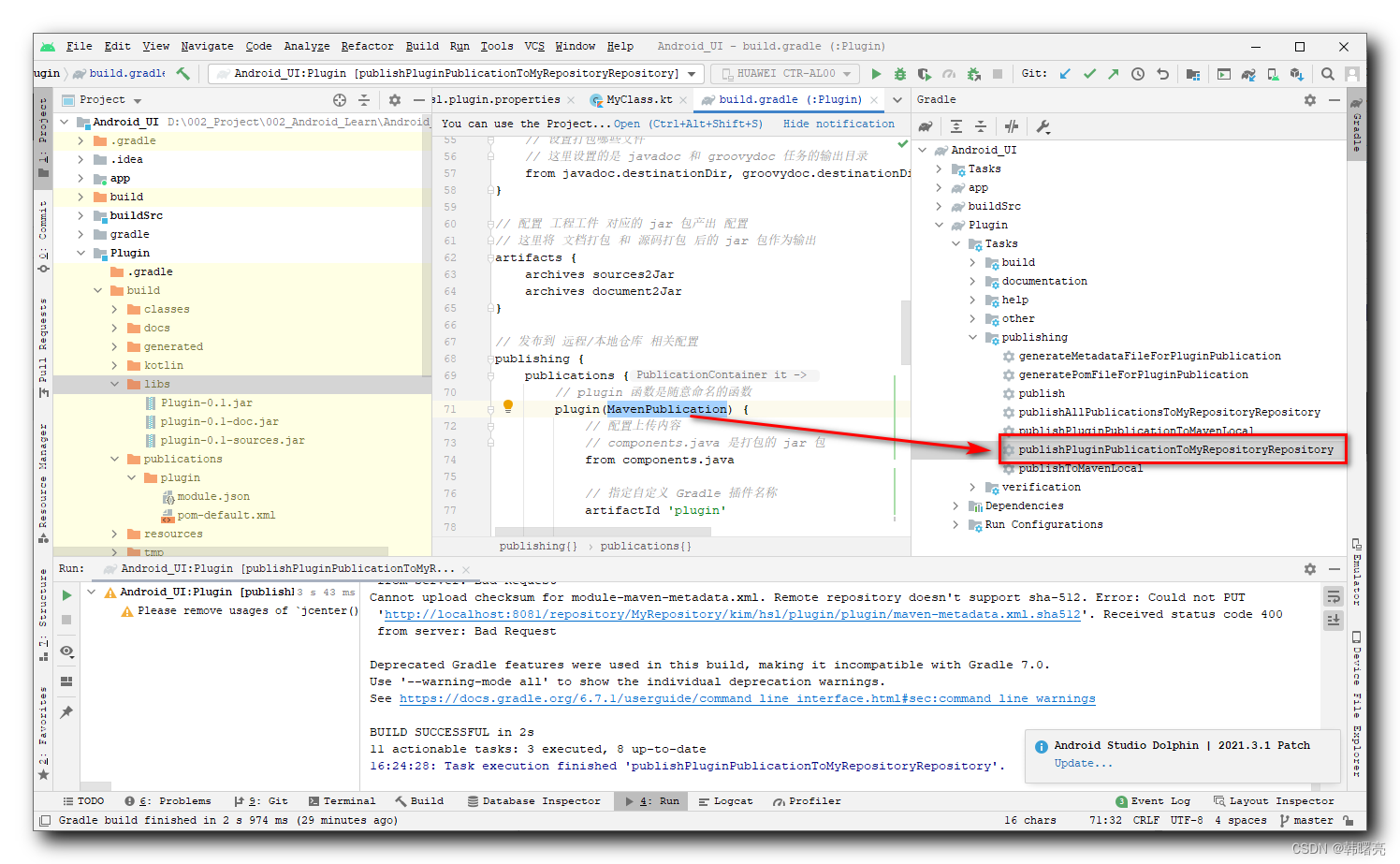Open the File menu
1400x864 pixels.
click(x=80, y=46)
